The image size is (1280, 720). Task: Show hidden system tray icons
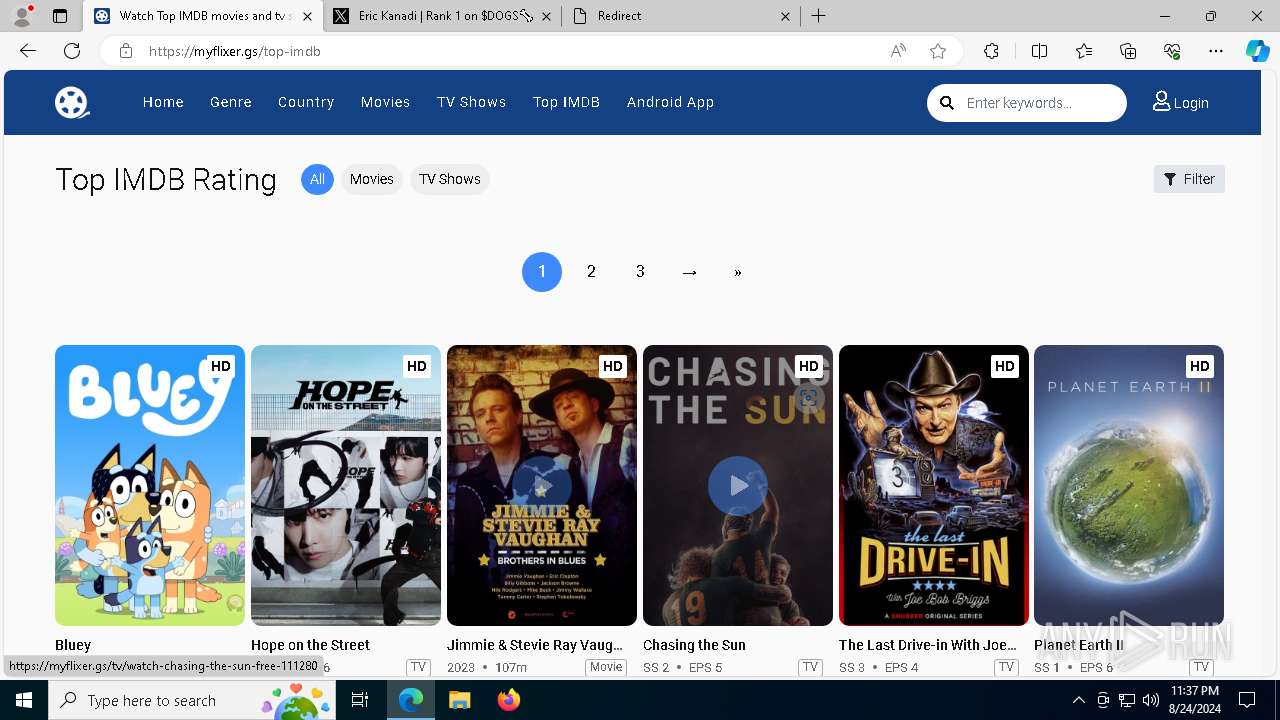(1078, 700)
